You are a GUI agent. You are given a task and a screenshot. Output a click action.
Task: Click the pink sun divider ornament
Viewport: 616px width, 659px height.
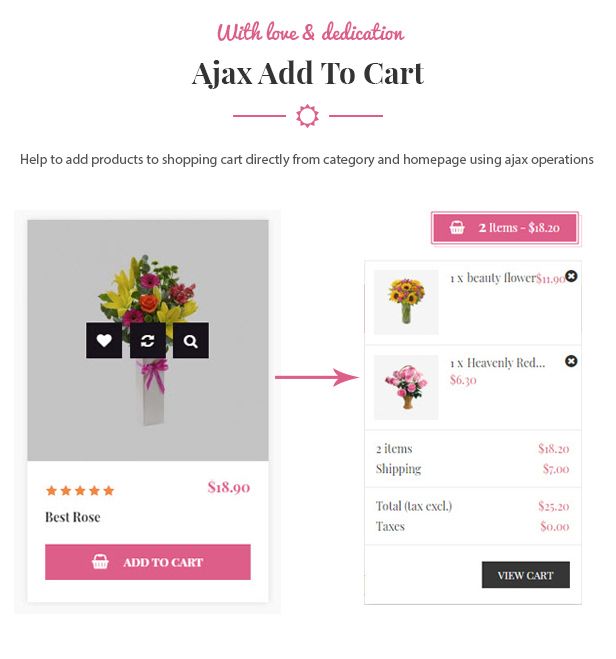click(x=308, y=116)
